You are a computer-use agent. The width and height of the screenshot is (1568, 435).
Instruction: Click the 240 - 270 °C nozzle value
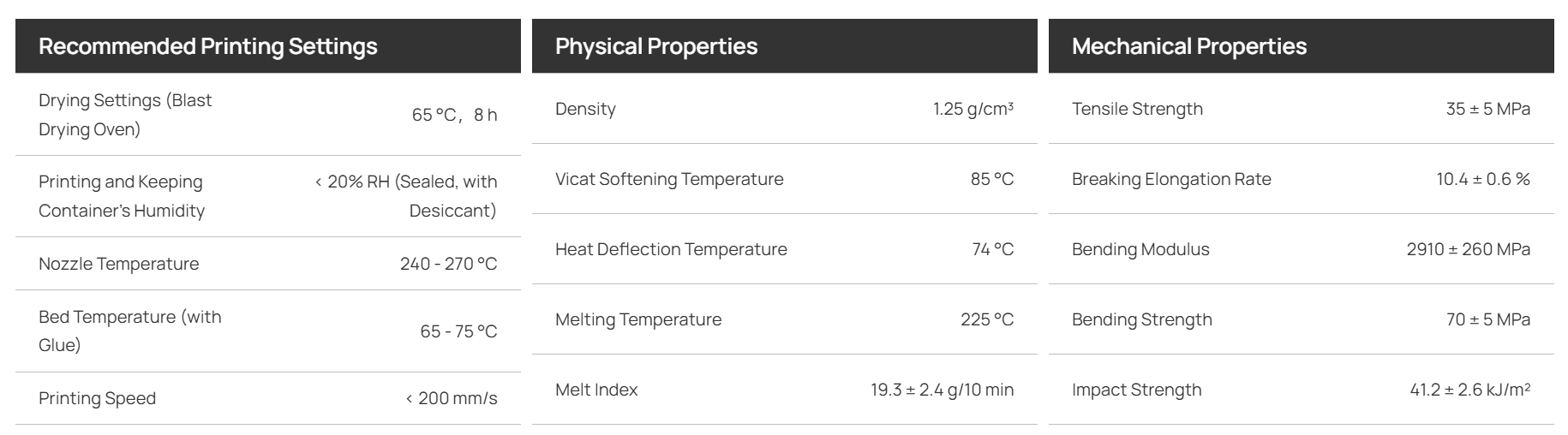point(448,264)
